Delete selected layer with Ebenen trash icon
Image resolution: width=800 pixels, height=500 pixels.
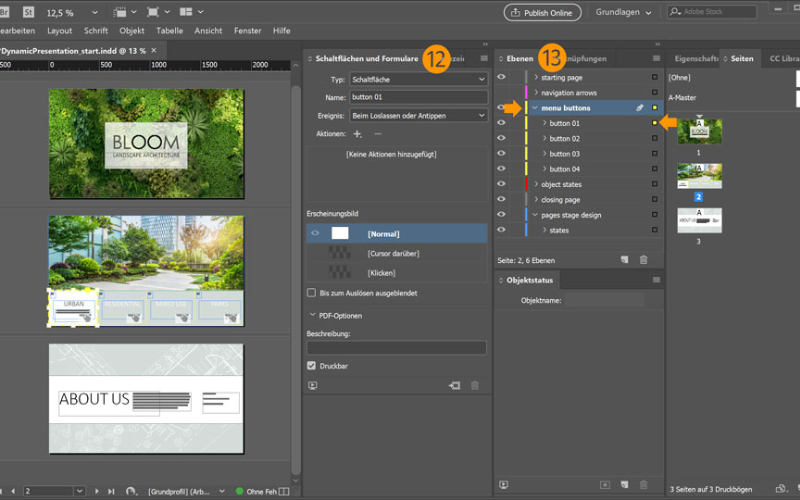tap(643, 259)
